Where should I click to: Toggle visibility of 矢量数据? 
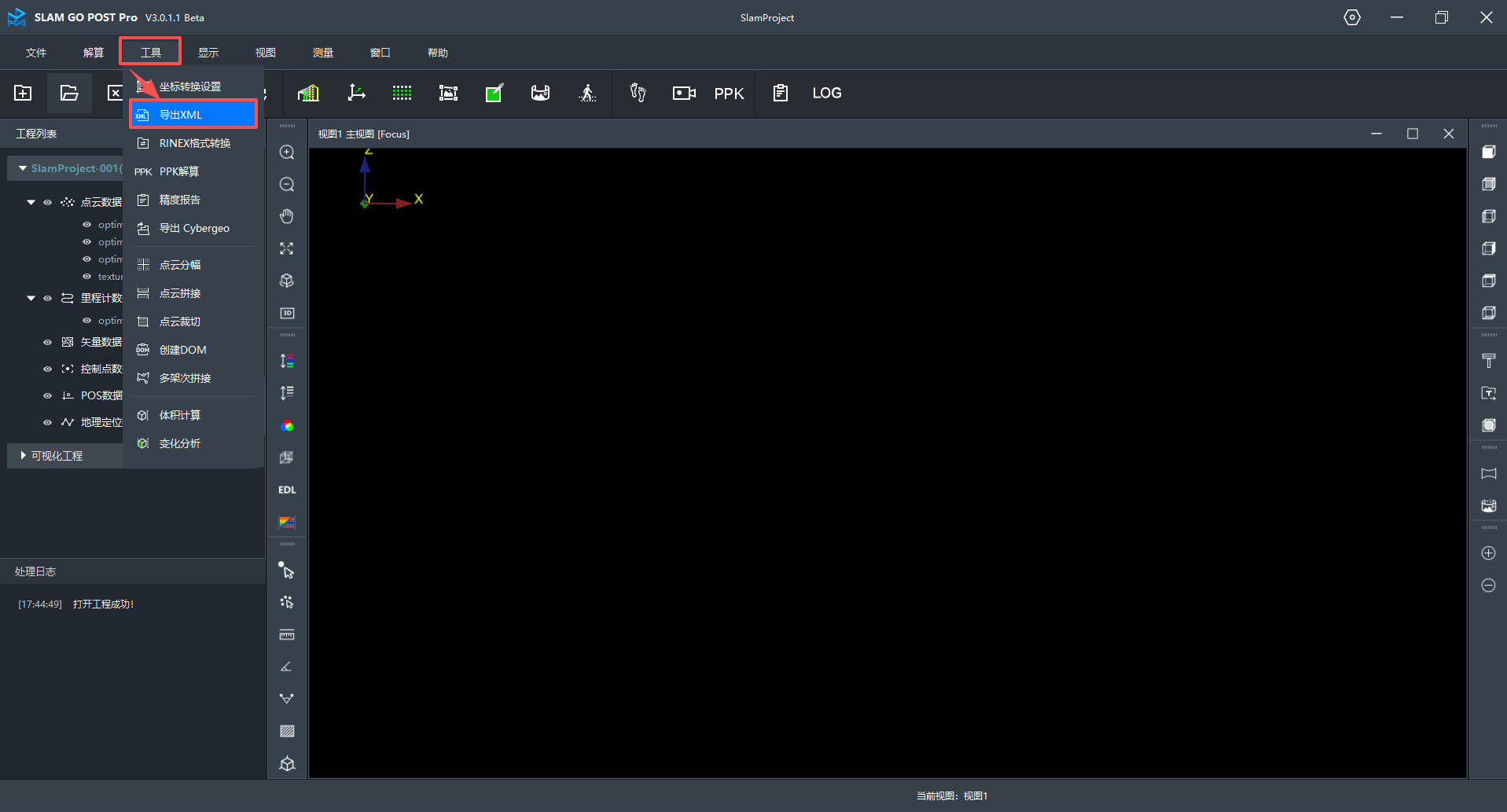pos(47,342)
